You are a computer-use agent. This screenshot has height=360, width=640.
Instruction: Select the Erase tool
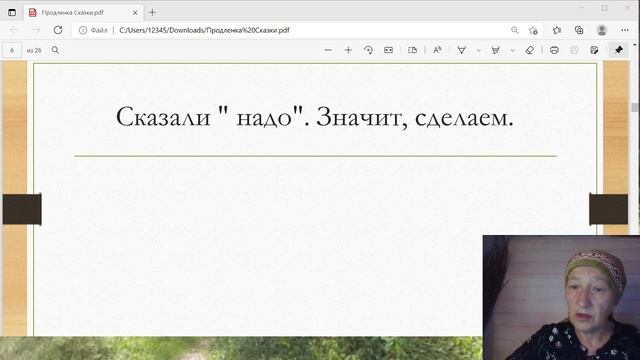click(530, 50)
